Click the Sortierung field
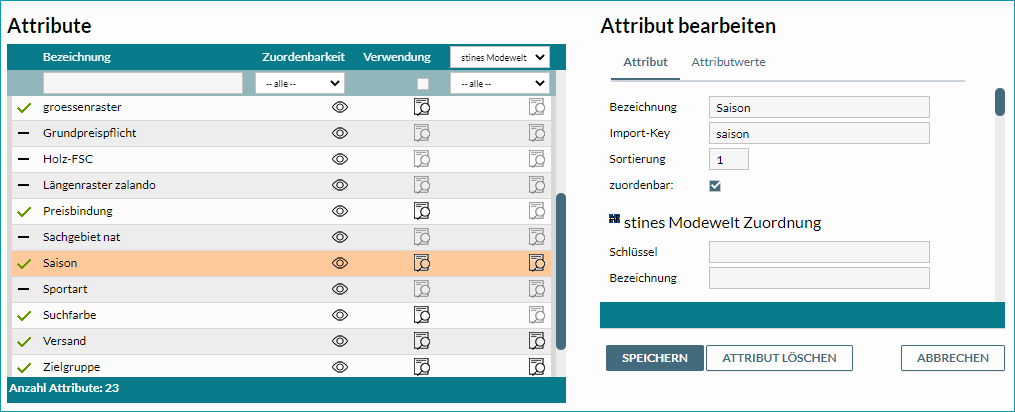Image resolution: width=1015 pixels, height=412 pixels. (729, 159)
